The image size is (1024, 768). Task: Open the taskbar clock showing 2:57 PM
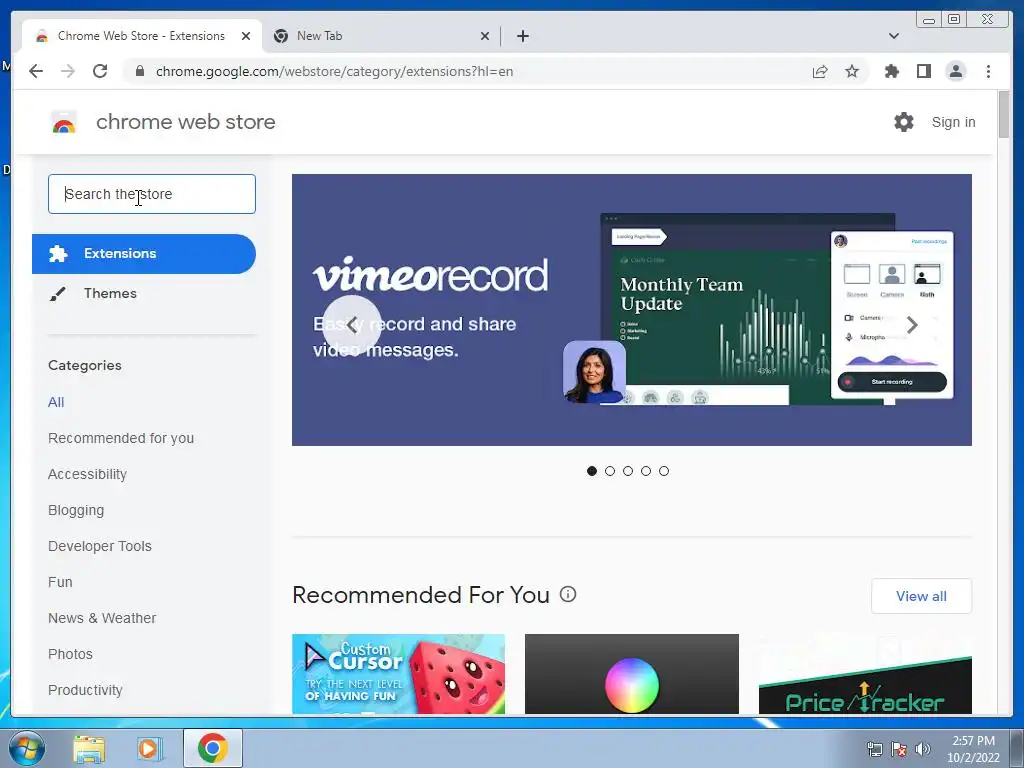[x=973, y=749]
